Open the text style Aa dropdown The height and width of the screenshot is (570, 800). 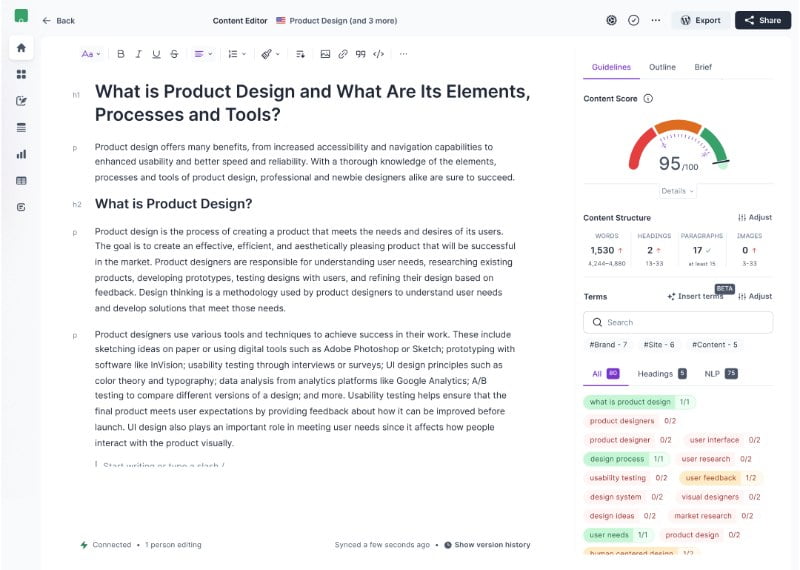(91, 54)
